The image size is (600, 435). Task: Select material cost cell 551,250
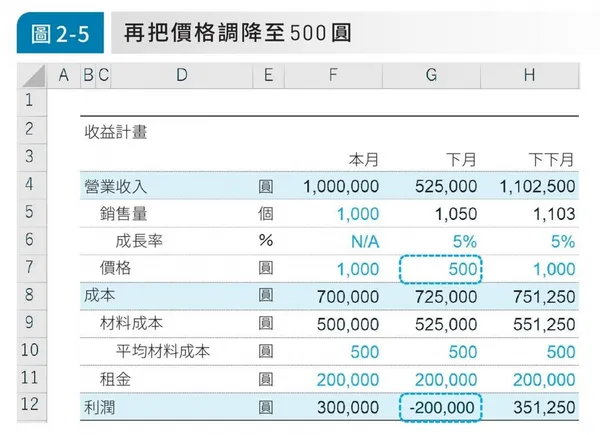tap(544, 324)
